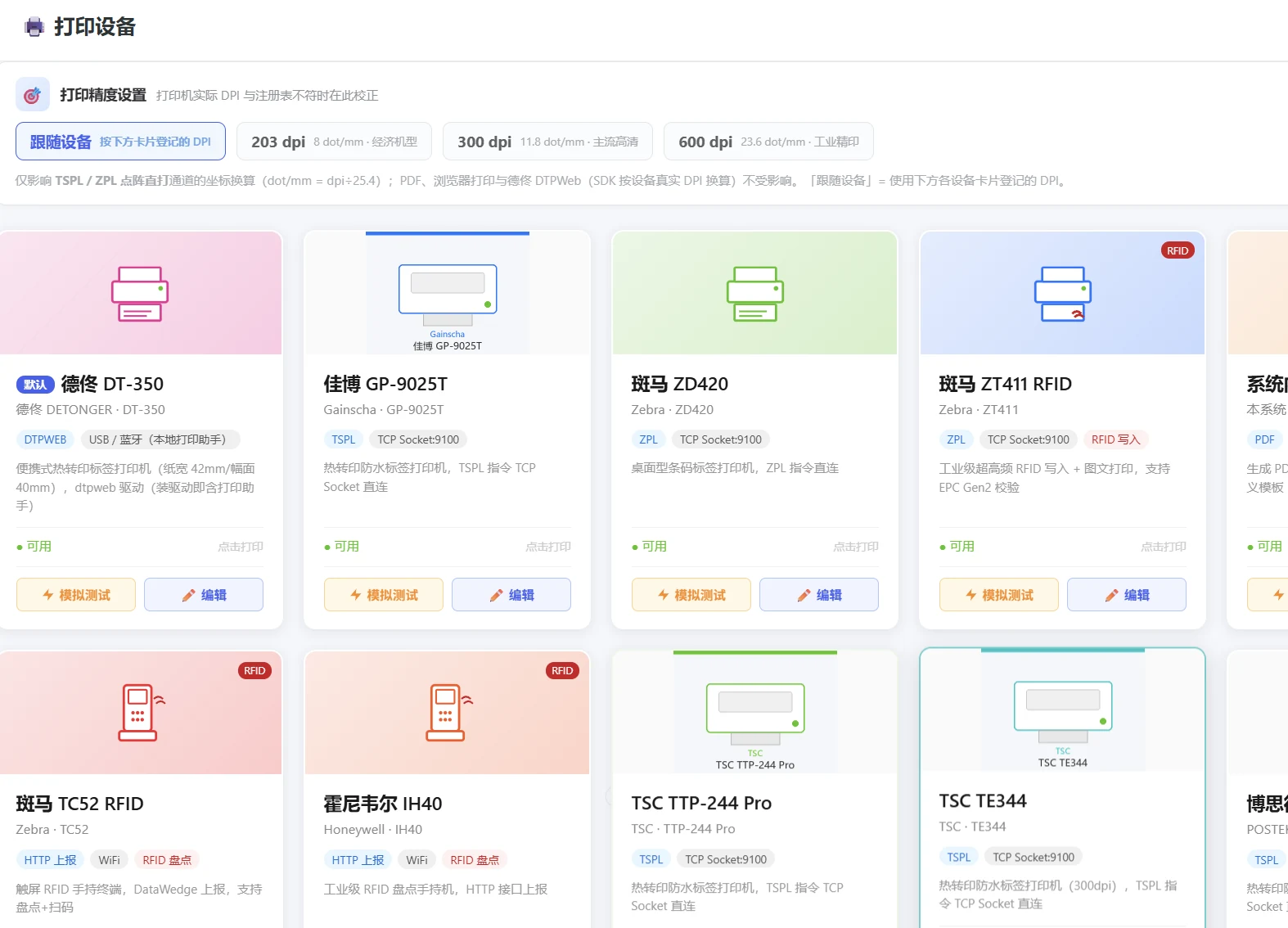Screen dimensions: 1288x928
Task: Click the RFID 盘点 tag on 霍尼韦尔 IH40
Action: (x=475, y=860)
